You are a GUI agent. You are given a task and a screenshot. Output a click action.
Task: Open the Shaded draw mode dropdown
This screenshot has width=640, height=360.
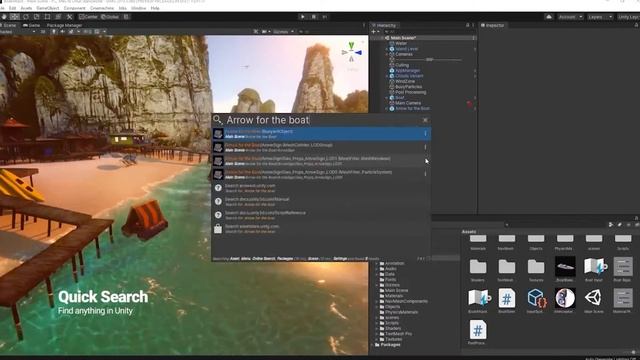(x=18, y=31)
